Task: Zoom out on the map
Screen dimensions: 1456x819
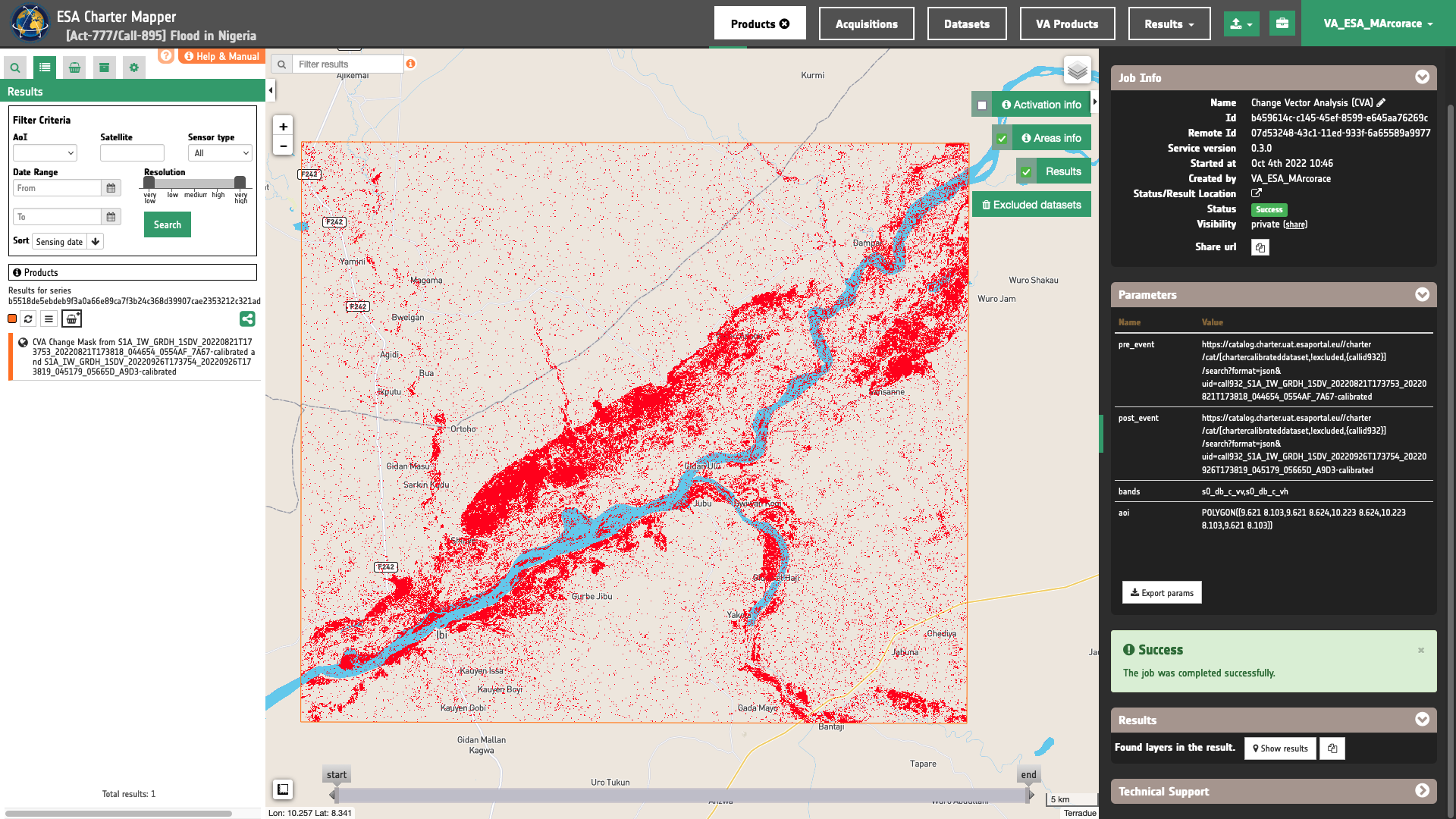Action: [283, 146]
